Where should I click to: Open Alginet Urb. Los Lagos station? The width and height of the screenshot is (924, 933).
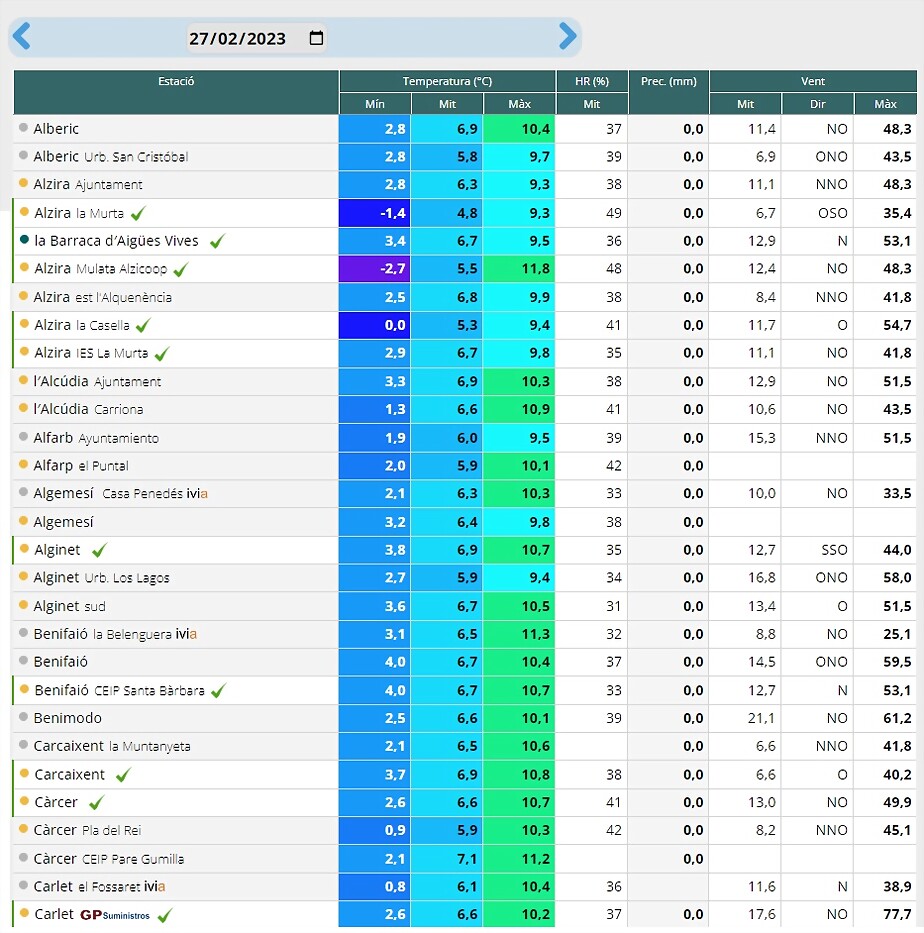coord(101,578)
